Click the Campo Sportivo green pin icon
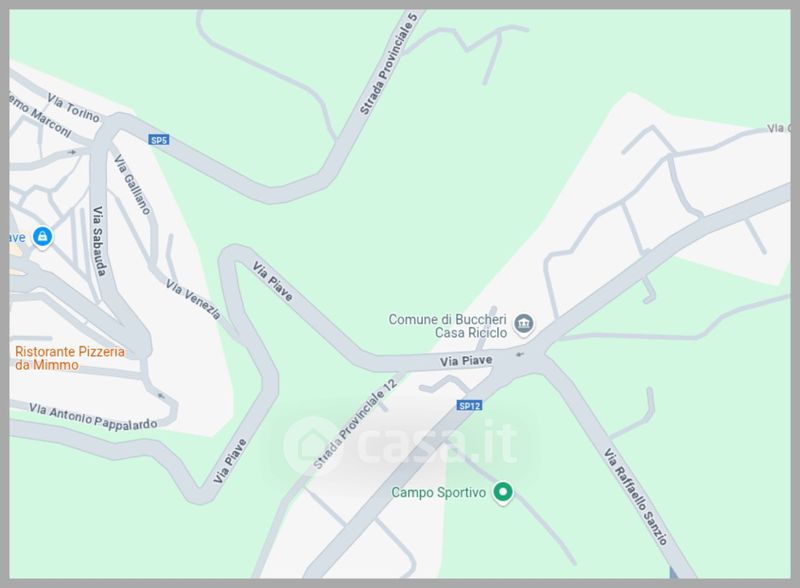The height and width of the screenshot is (588, 800). (503, 493)
